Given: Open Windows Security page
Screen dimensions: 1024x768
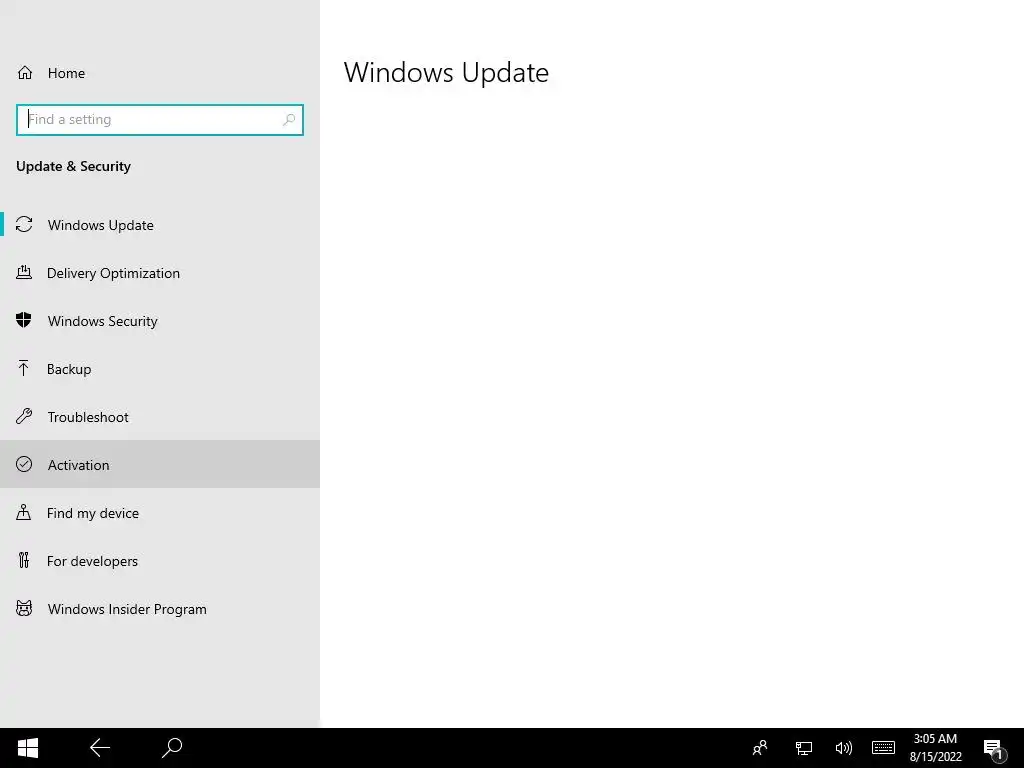Looking at the screenshot, I should tap(160, 321).
